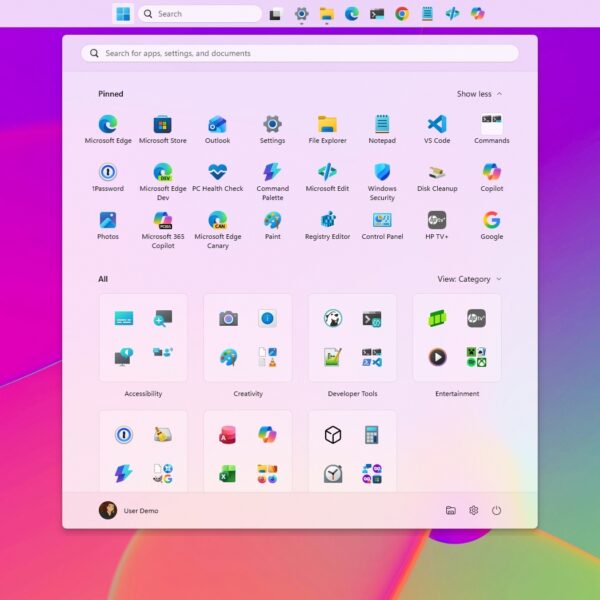The width and height of the screenshot is (600, 600).
Task: Open Windows Security
Action: pyautogui.click(x=382, y=182)
